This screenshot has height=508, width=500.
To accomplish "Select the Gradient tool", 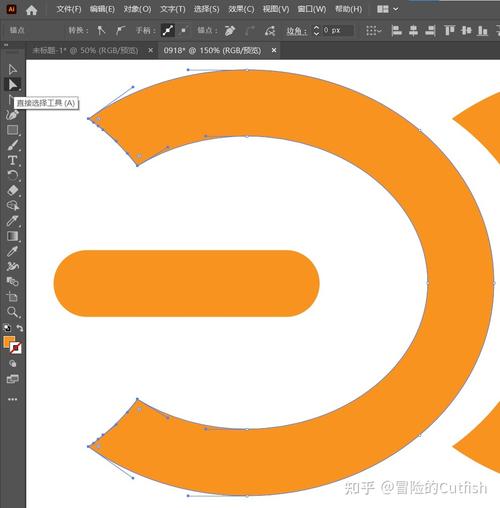I will pyautogui.click(x=12, y=236).
